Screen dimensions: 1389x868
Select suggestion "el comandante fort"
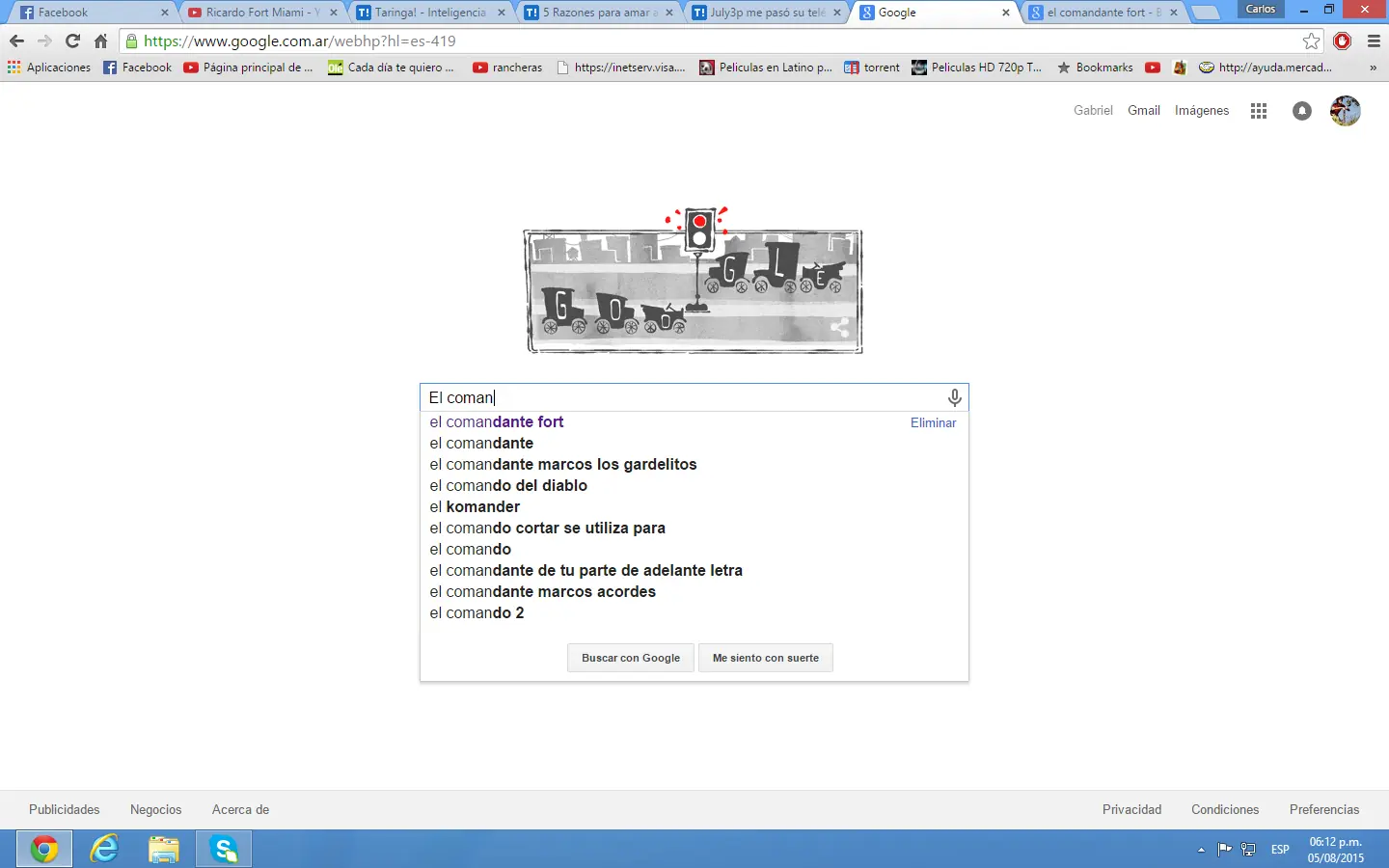point(497,422)
